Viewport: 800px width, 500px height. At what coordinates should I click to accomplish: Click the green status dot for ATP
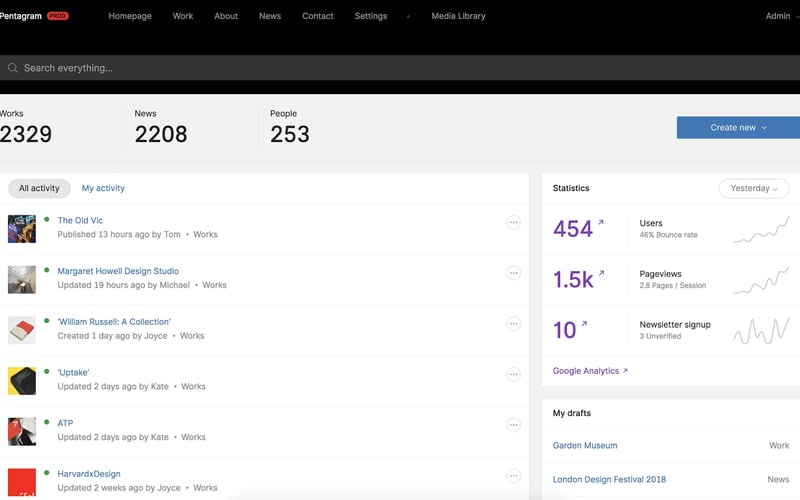click(x=46, y=422)
